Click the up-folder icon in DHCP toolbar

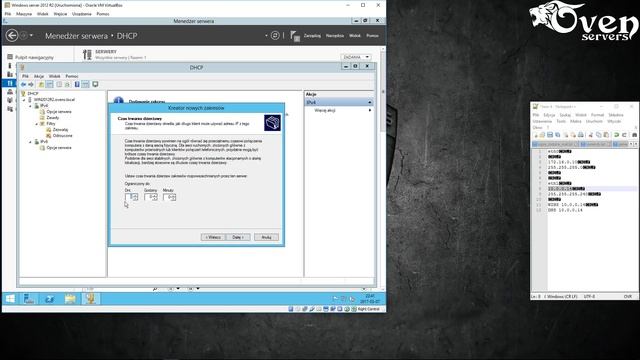click(41, 84)
